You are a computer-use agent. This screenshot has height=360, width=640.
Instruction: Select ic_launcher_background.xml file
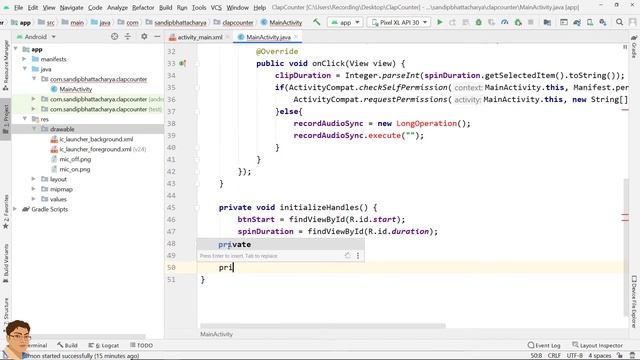click(96, 139)
